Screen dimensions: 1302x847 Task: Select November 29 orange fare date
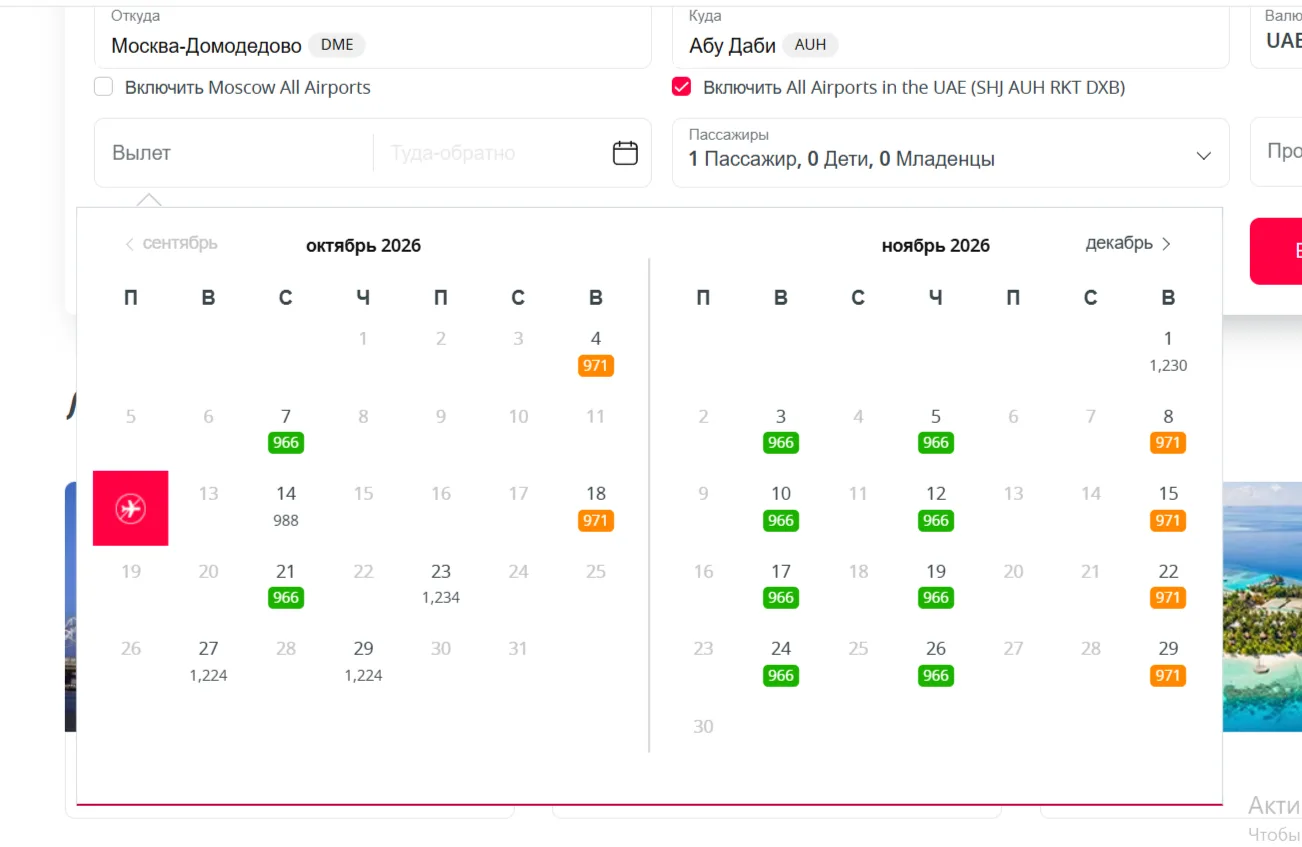point(1168,662)
